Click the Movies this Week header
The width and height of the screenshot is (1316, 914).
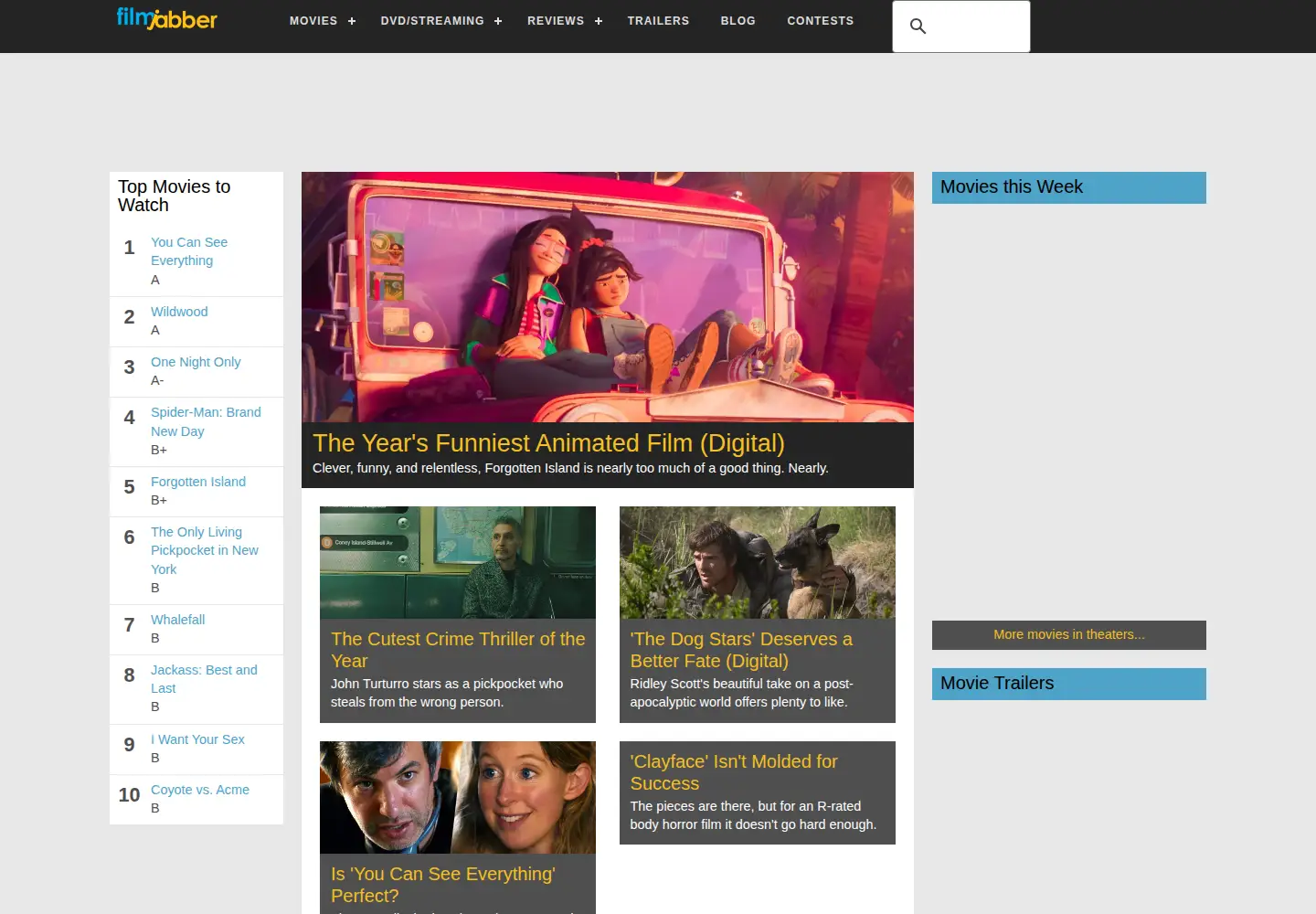coord(1069,187)
